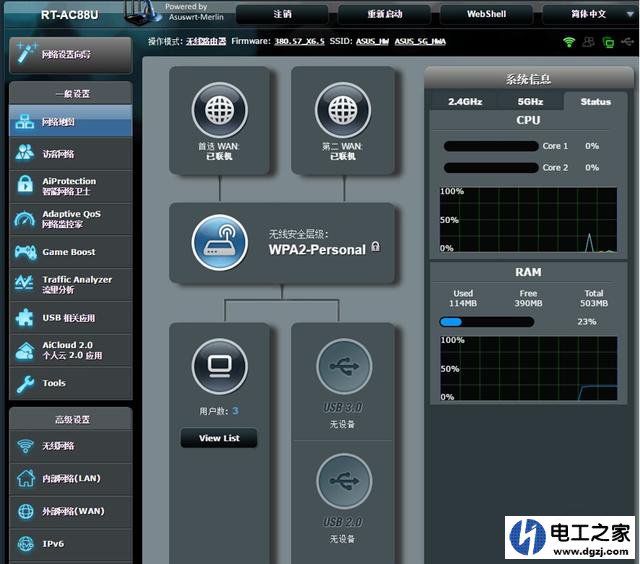The image size is (640, 564).
Task: Click the WPA2 security lock icon
Action: (375, 247)
